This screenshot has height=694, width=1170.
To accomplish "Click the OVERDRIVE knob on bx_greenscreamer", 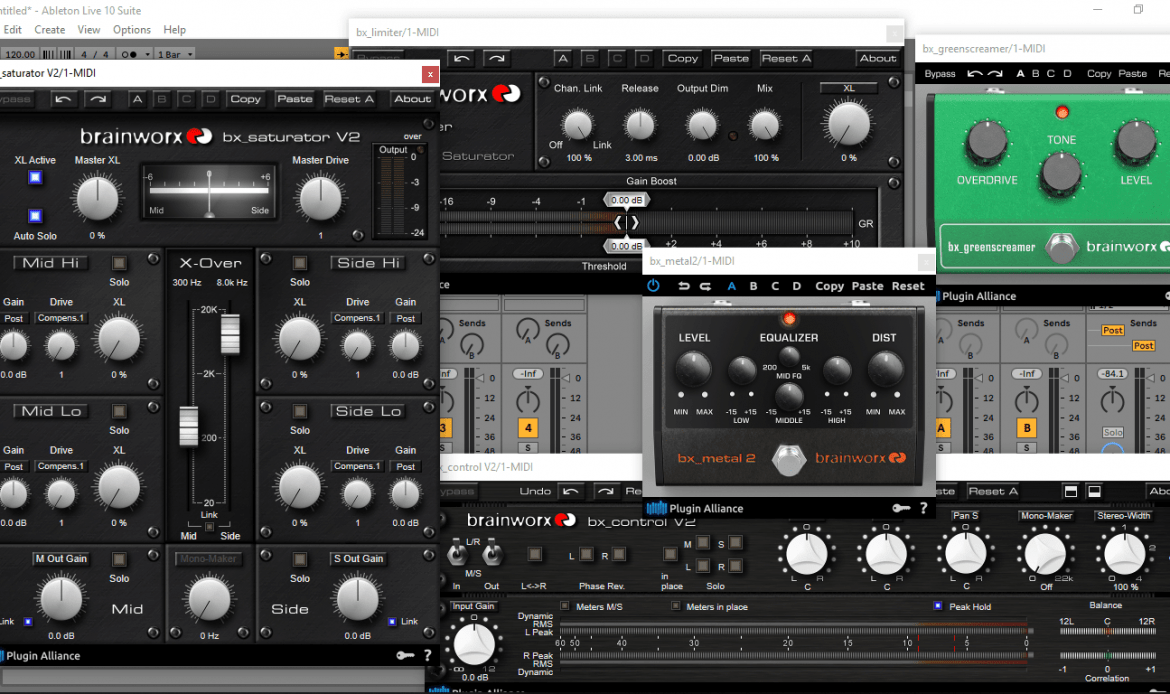I will coord(986,143).
